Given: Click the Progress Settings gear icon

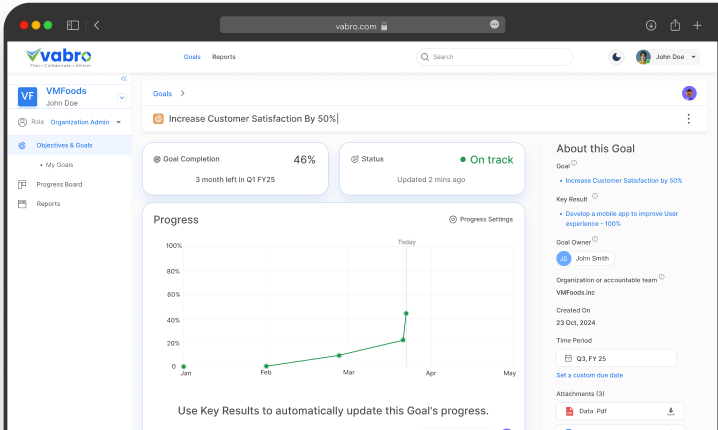Looking at the screenshot, I should (453, 219).
